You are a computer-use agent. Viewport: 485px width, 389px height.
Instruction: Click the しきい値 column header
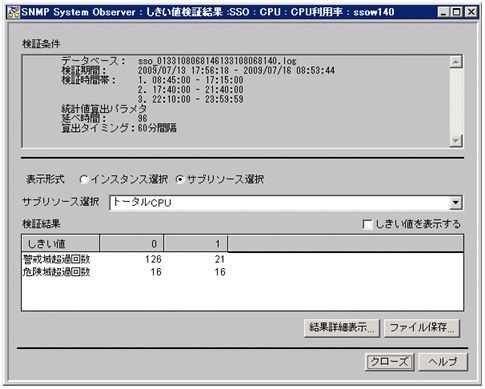60,244
